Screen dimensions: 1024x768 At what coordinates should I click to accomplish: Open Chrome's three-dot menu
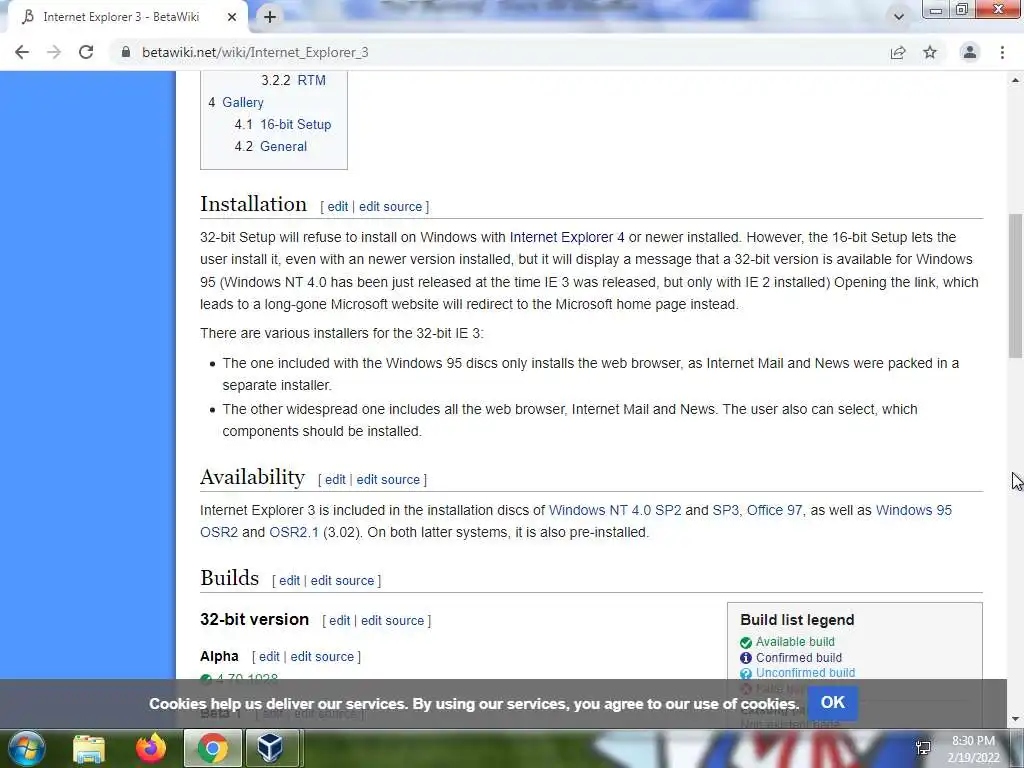[x=1002, y=52]
